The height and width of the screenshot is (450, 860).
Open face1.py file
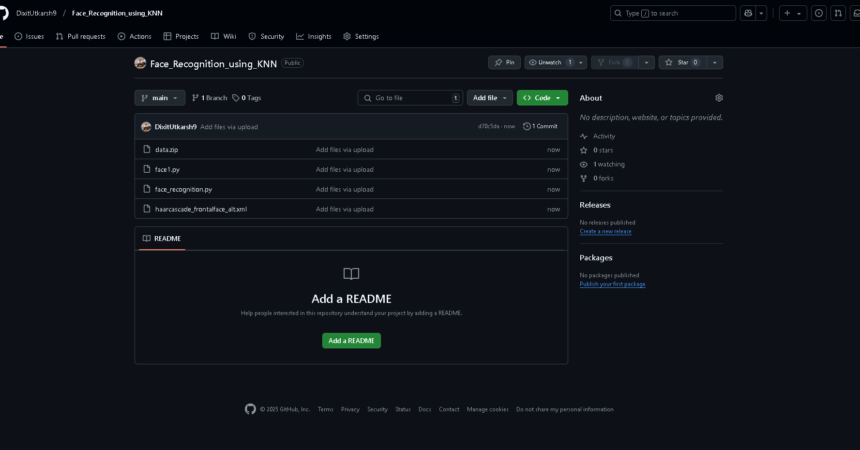coord(167,170)
